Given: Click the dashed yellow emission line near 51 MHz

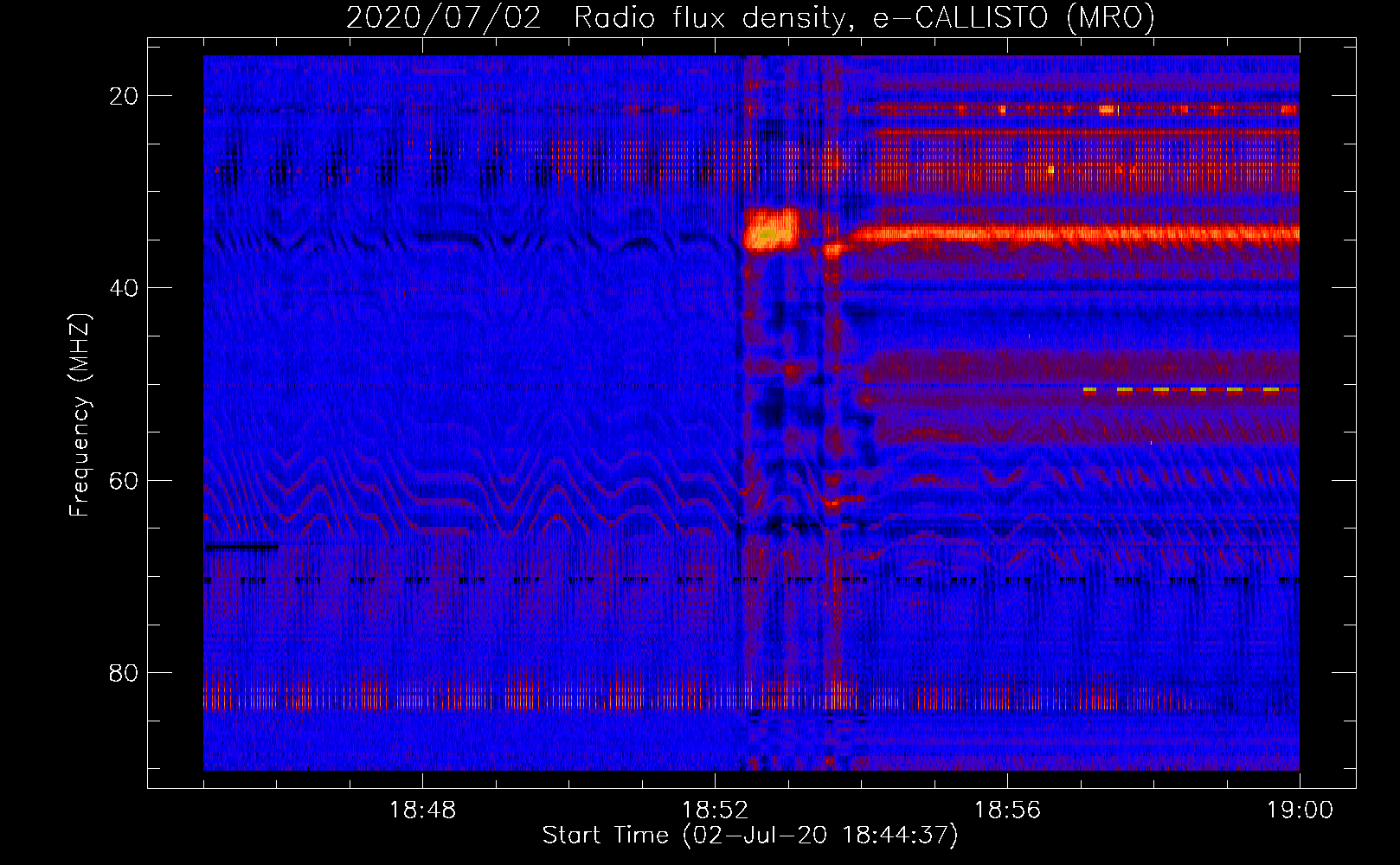Looking at the screenshot, I should coord(1191,390).
